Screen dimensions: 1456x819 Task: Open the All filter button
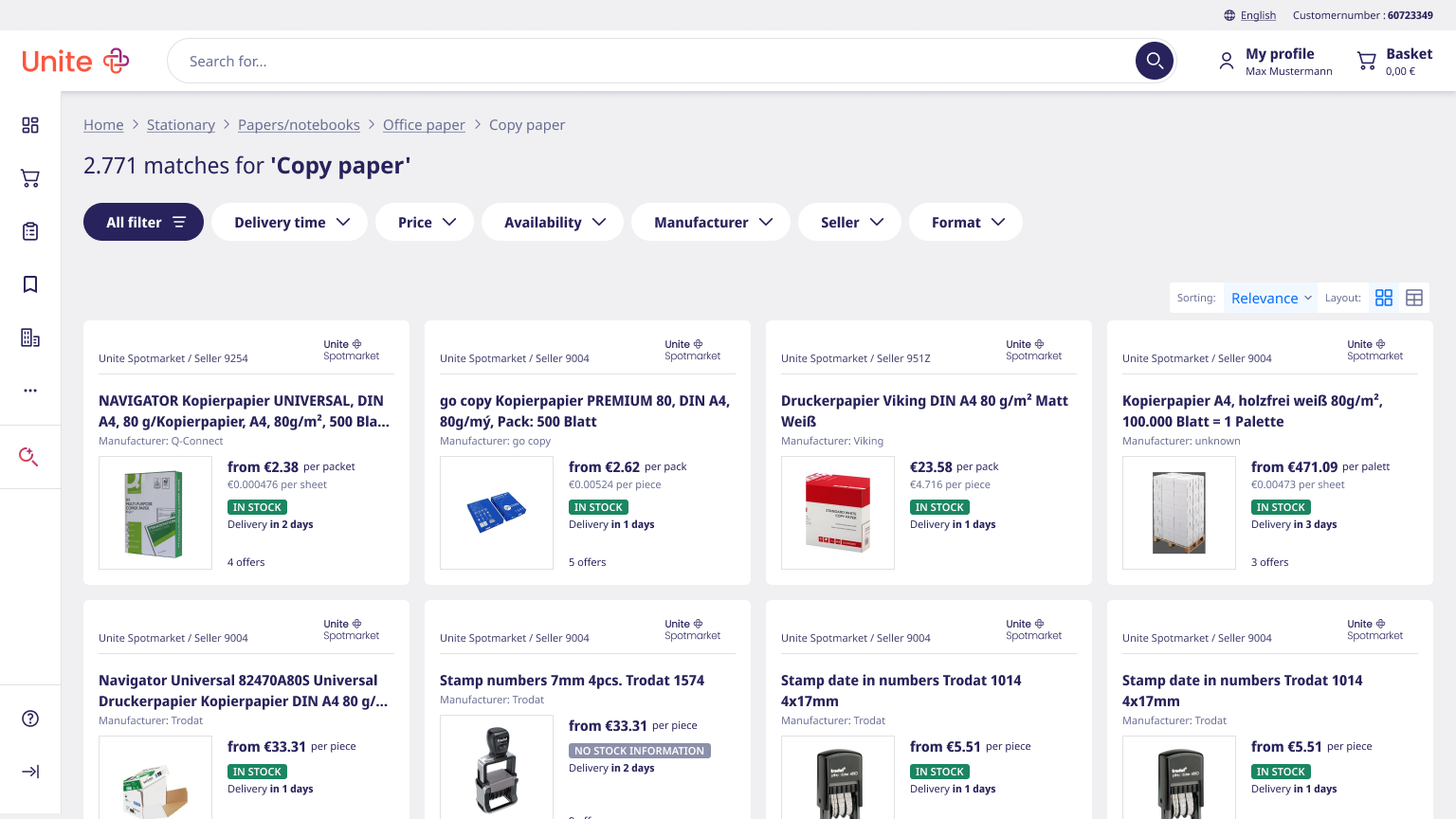(x=143, y=222)
